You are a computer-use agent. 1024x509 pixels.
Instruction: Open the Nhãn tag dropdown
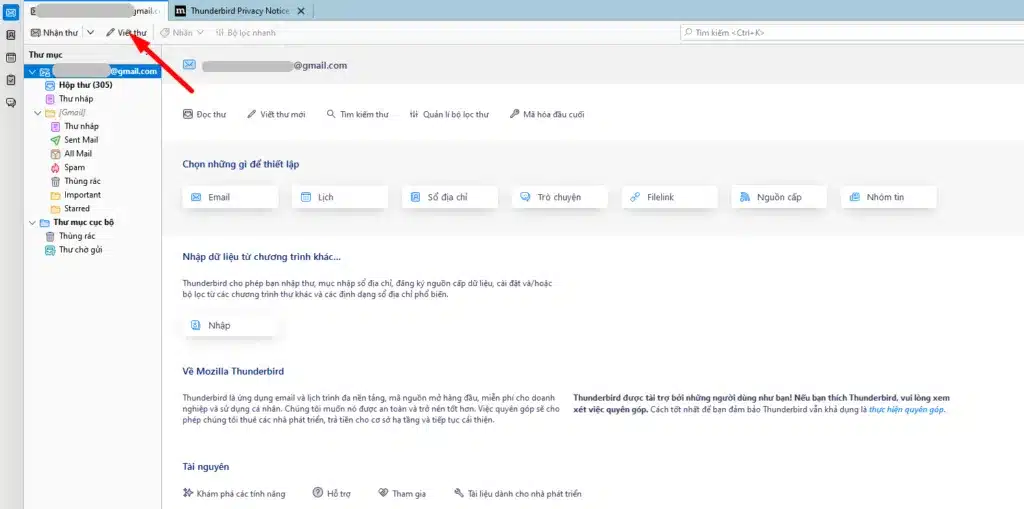[x=182, y=33]
